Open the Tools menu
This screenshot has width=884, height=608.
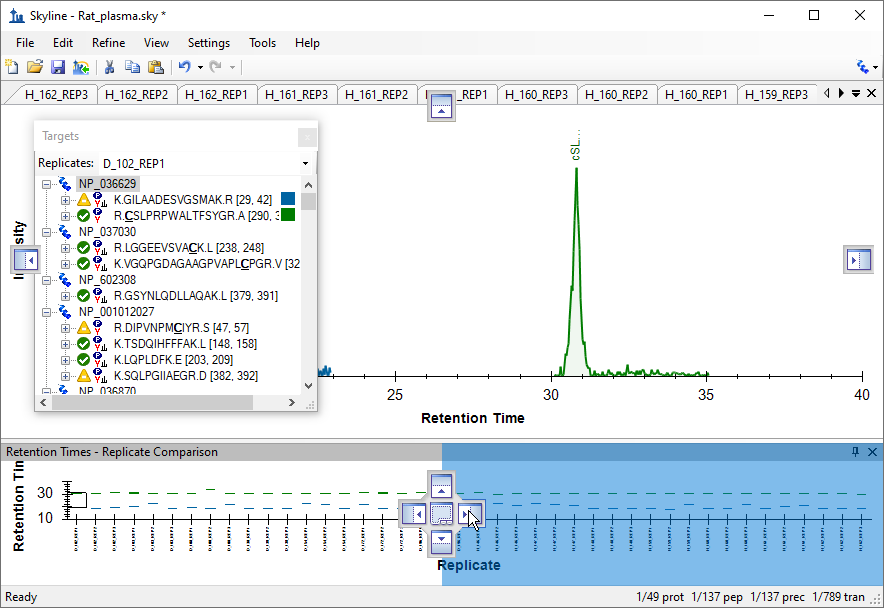coord(262,43)
